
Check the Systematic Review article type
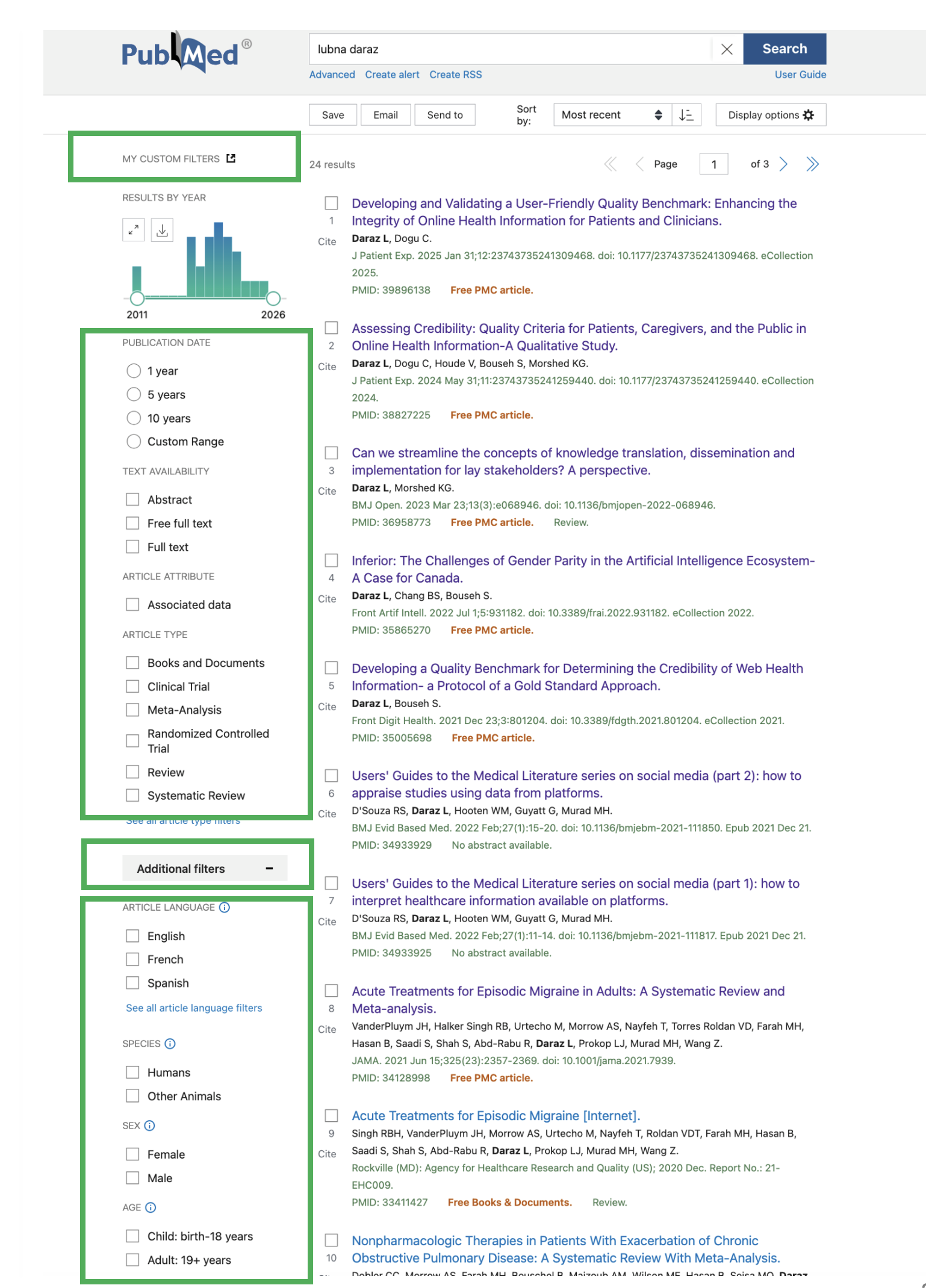(132, 796)
